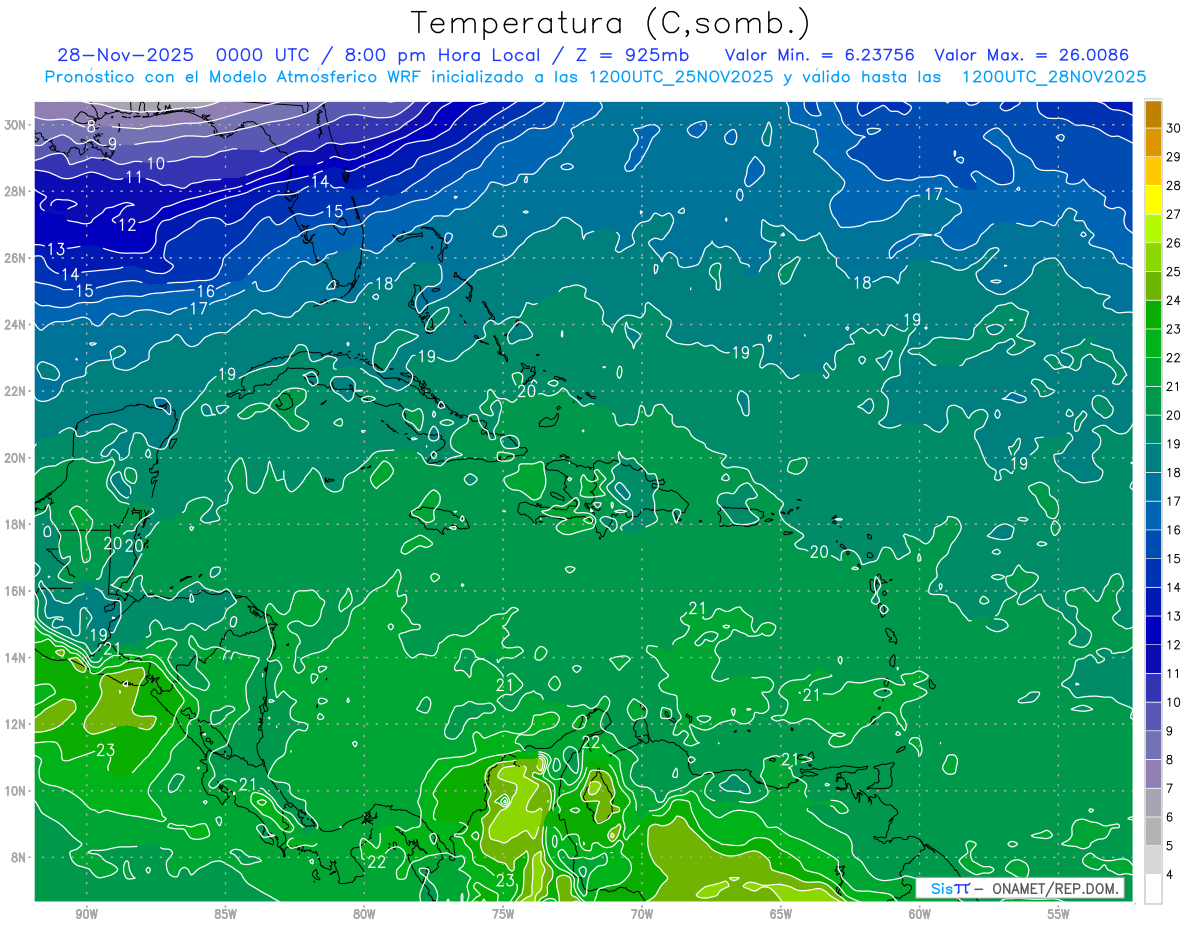Click the longitude axis label "85W"
The width and height of the screenshot is (1200, 927).
click(225, 915)
